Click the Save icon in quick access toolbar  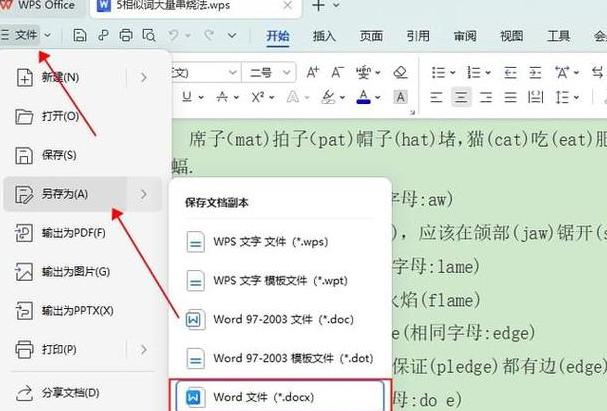pos(79,35)
